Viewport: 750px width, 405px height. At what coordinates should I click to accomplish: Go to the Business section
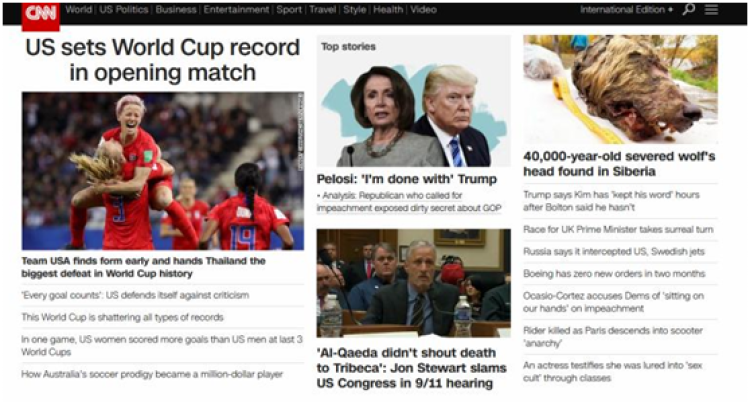176,10
